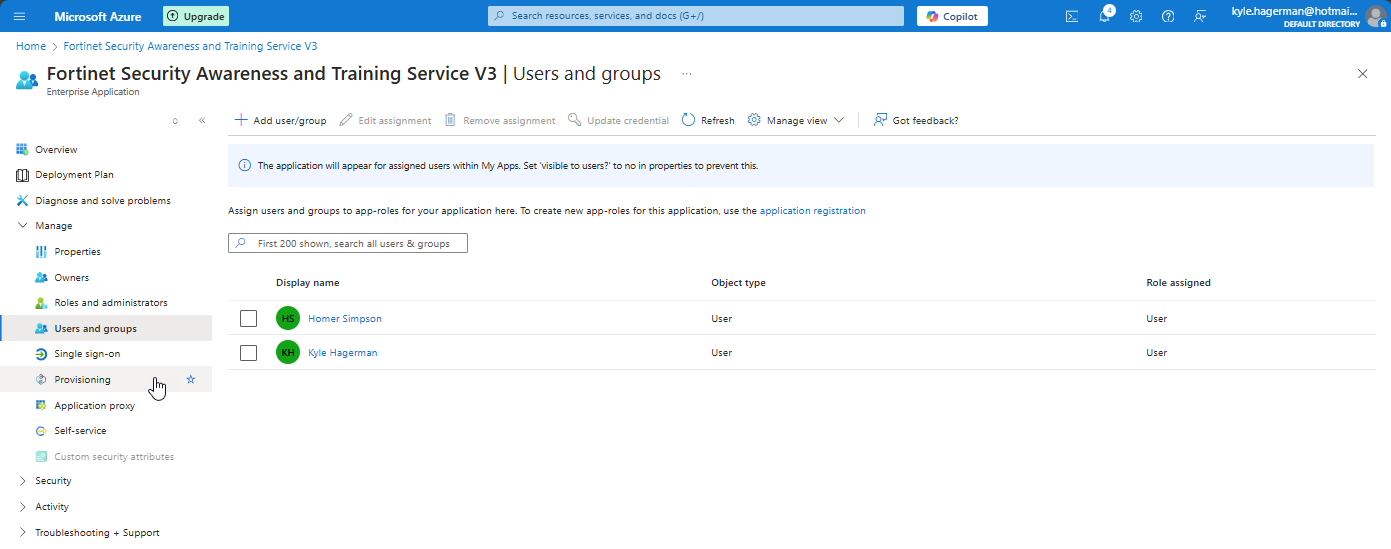Open the ellipsis more options next to title
This screenshot has height=549, width=1391.
[x=687, y=74]
